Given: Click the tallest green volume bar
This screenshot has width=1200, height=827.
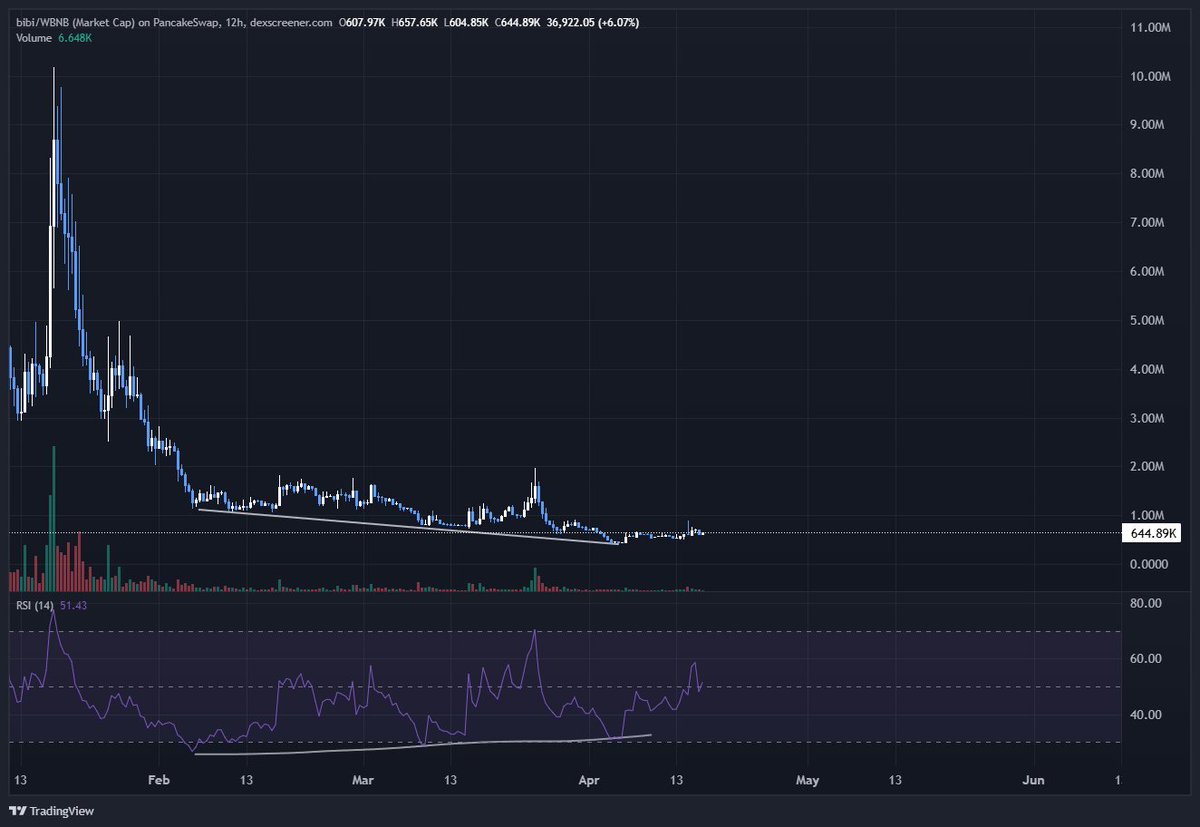Looking at the screenshot, I should pyautogui.click(x=54, y=519).
